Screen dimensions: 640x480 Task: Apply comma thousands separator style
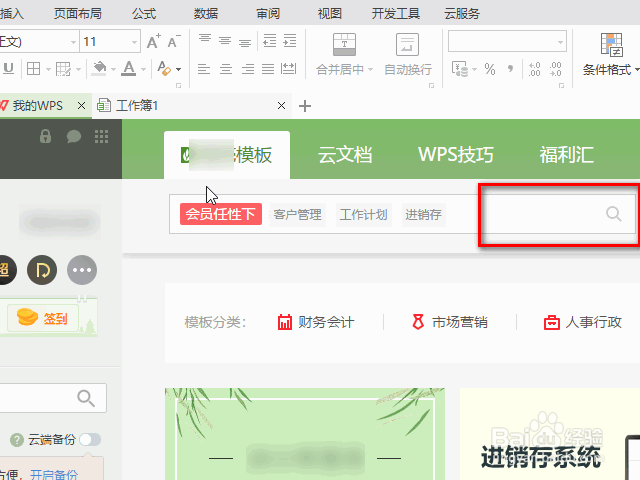pyautogui.click(x=510, y=69)
